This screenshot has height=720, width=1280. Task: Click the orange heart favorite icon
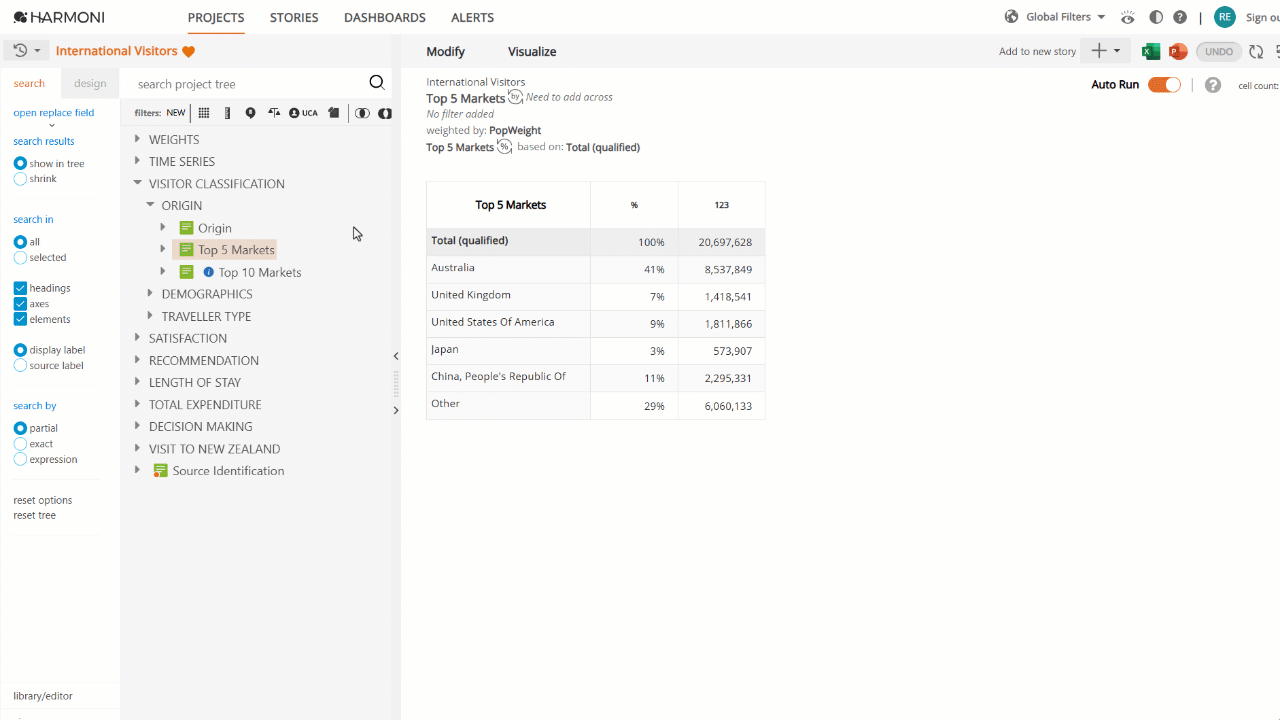[x=189, y=51]
